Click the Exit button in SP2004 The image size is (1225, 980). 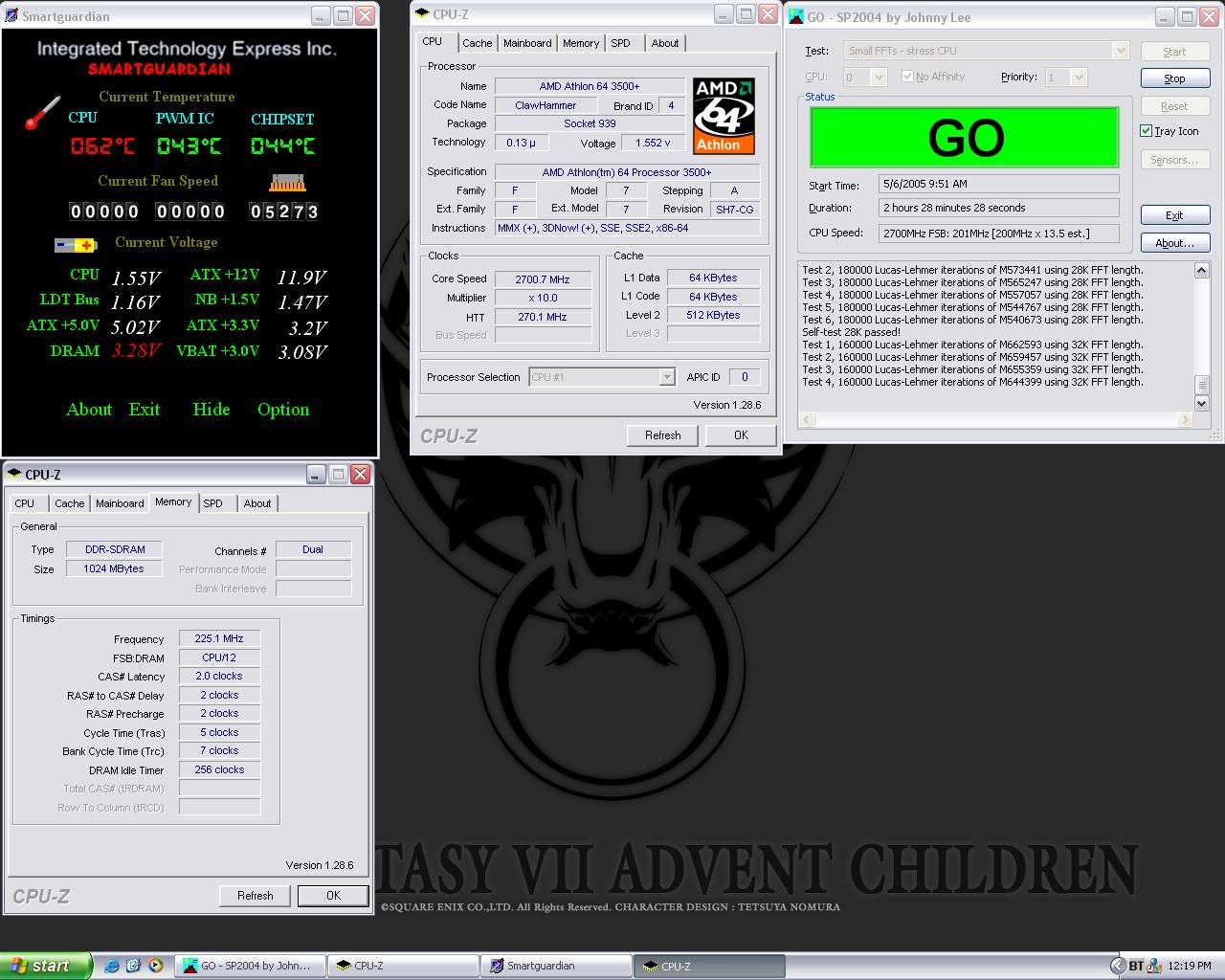point(1174,215)
